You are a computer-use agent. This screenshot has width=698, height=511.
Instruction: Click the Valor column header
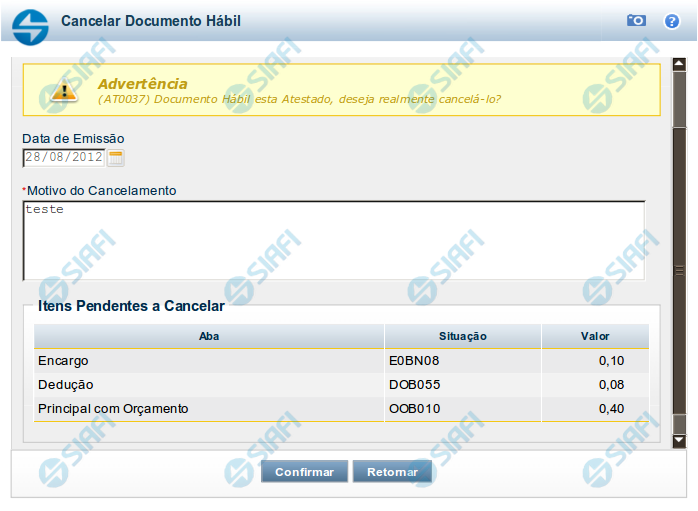pos(595,337)
